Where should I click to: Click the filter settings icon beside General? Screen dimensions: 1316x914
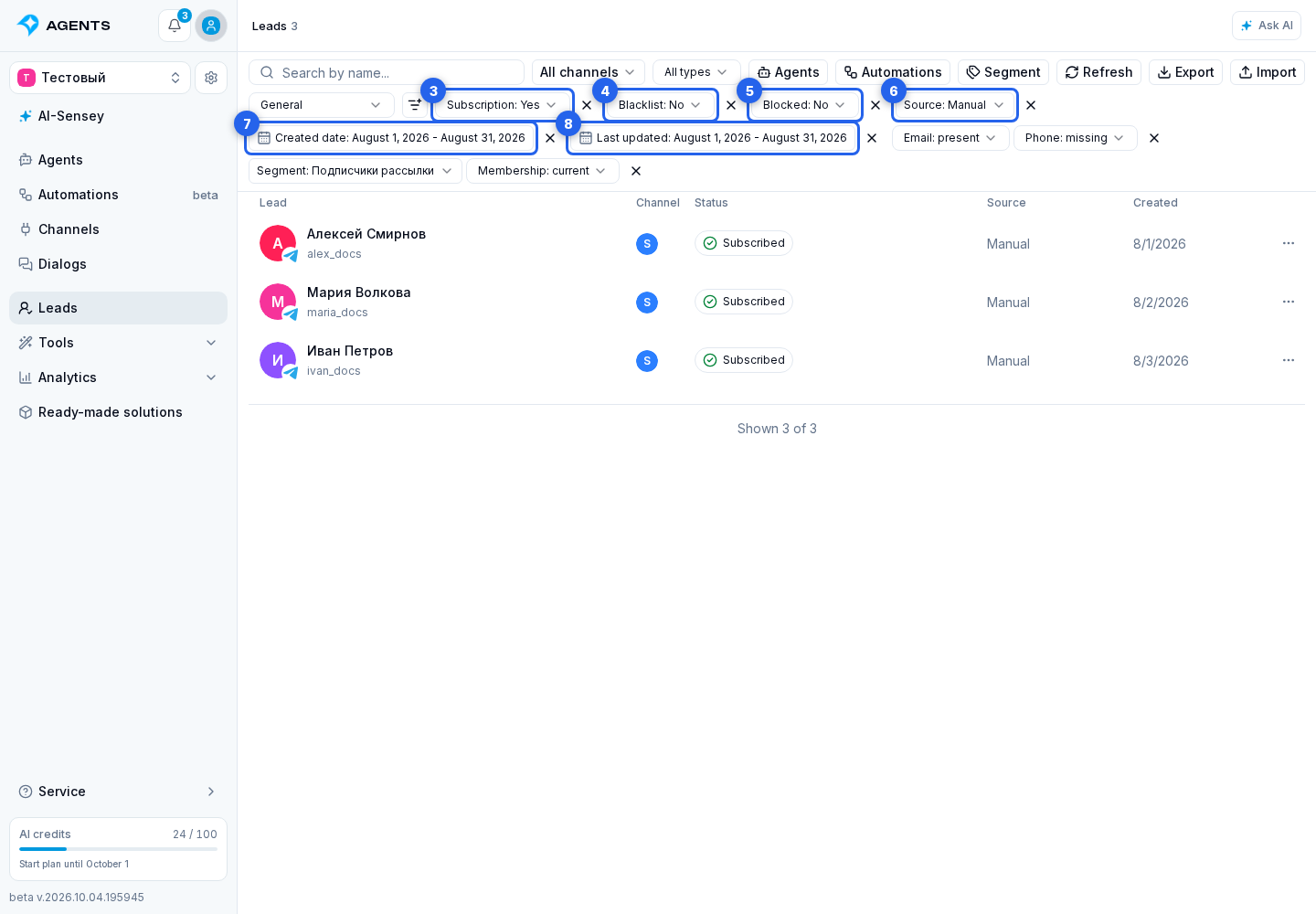coord(415,105)
